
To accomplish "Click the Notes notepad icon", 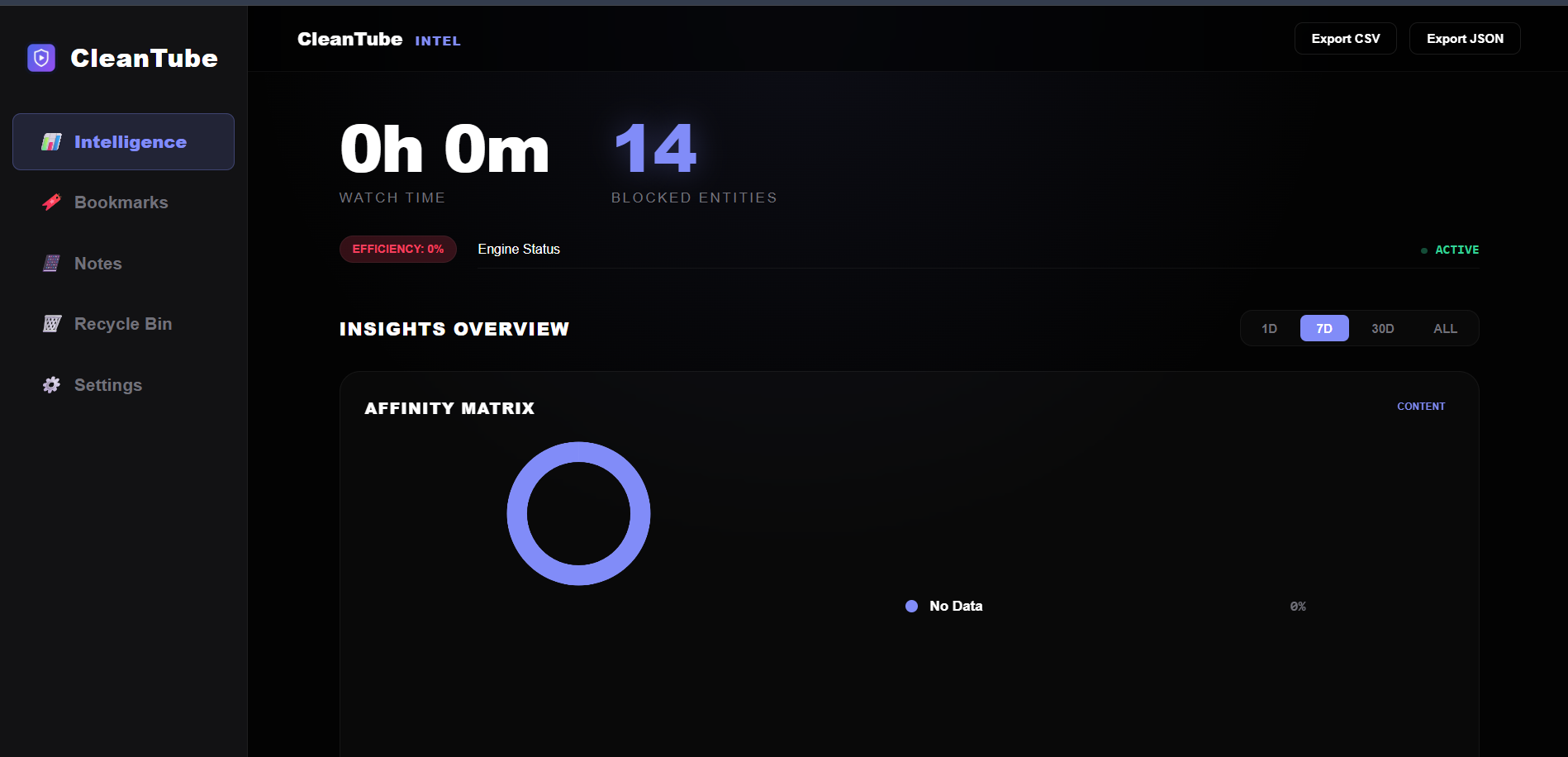I will [51, 264].
